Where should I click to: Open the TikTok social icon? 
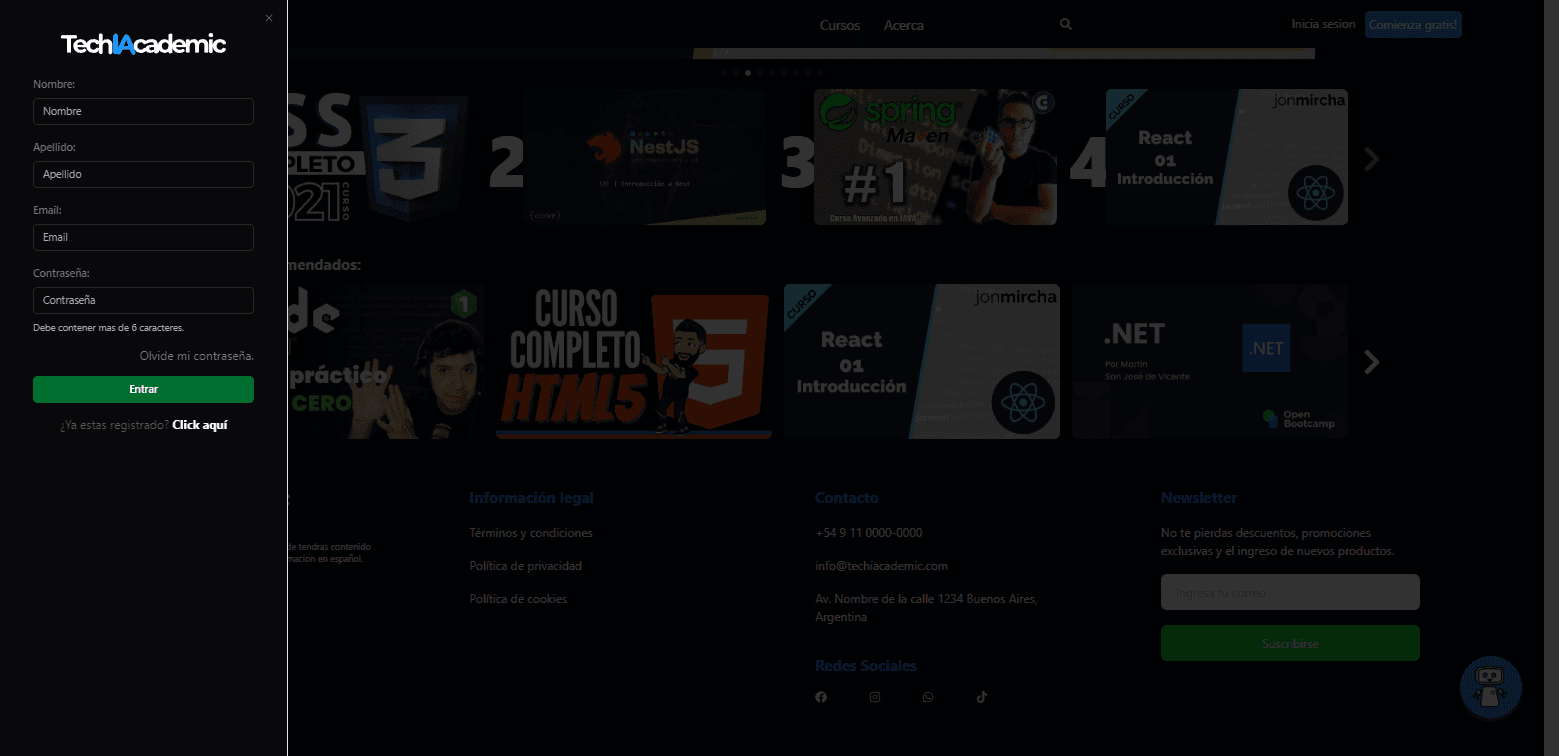[x=982, y=697]
